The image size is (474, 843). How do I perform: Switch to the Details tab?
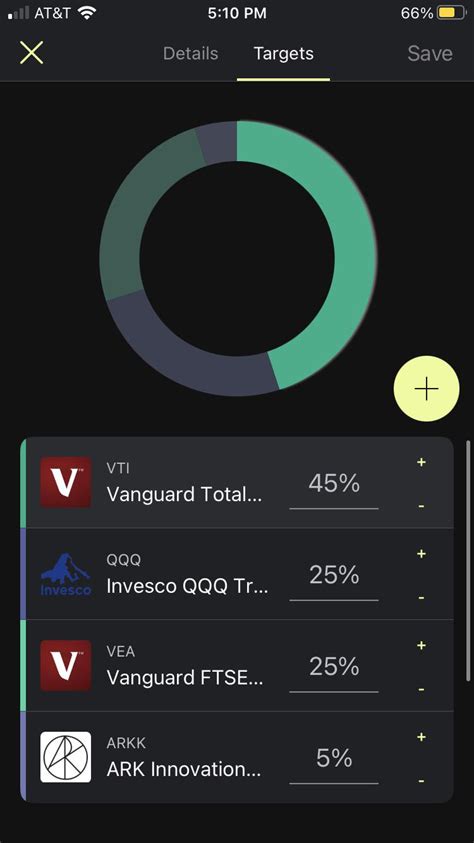(190, 53)
